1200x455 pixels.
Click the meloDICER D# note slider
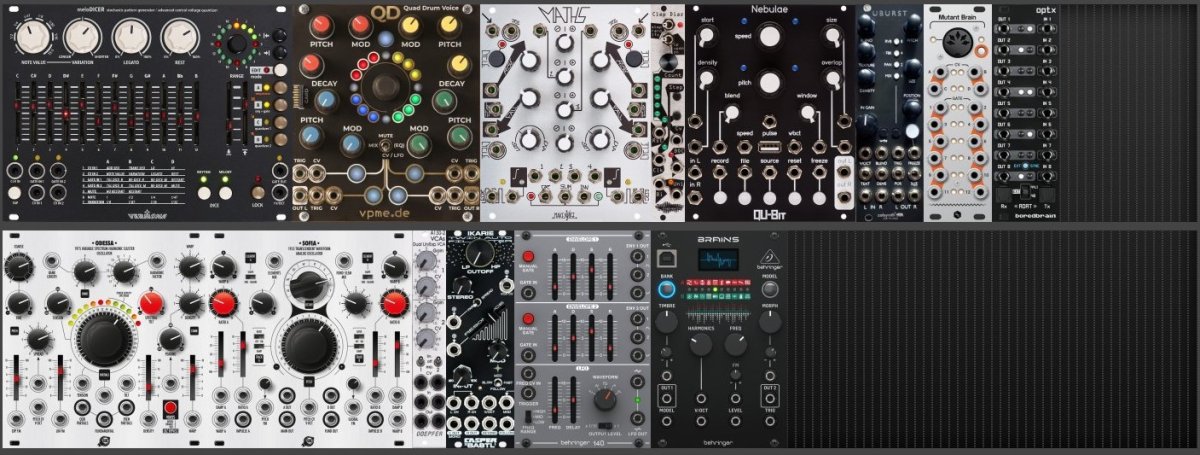[x=65, y=115]
